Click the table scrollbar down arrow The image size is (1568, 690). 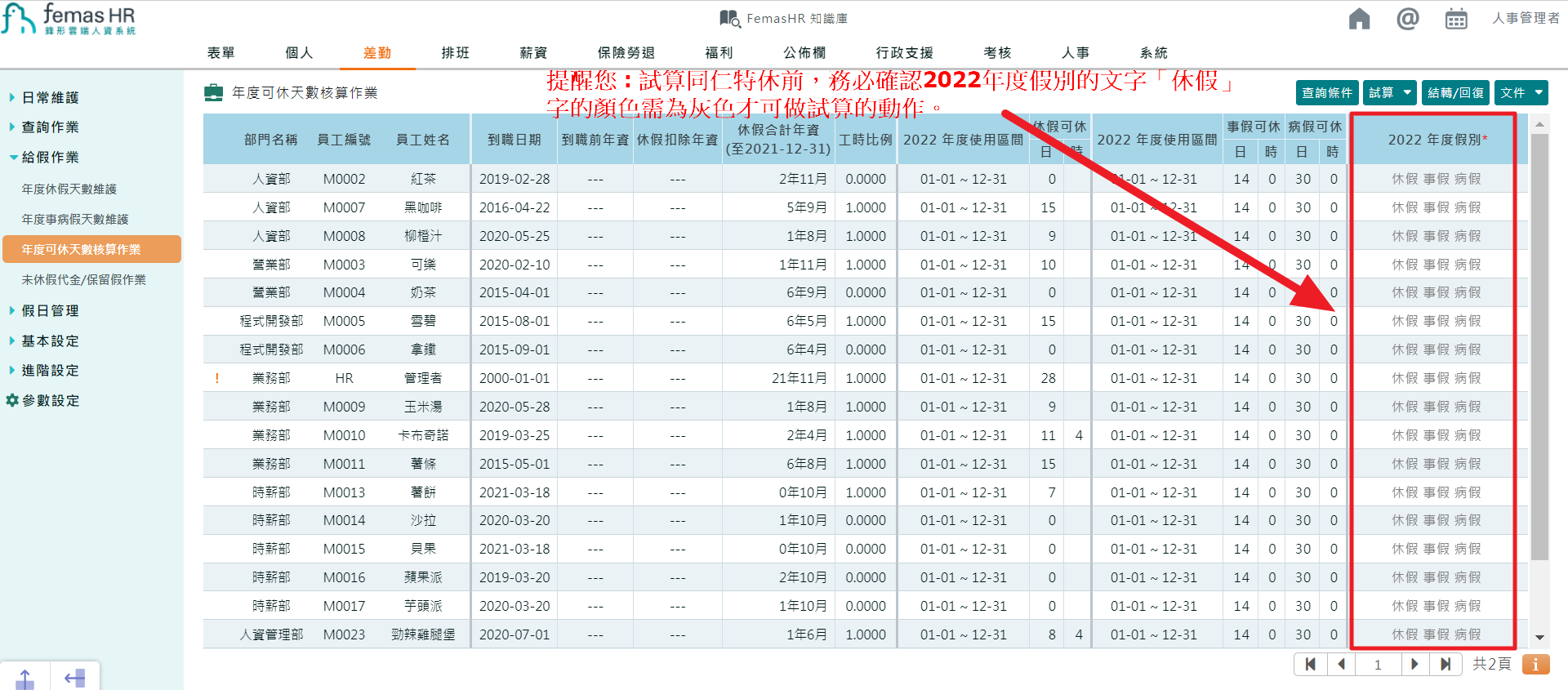click(x=1539, y=638)
